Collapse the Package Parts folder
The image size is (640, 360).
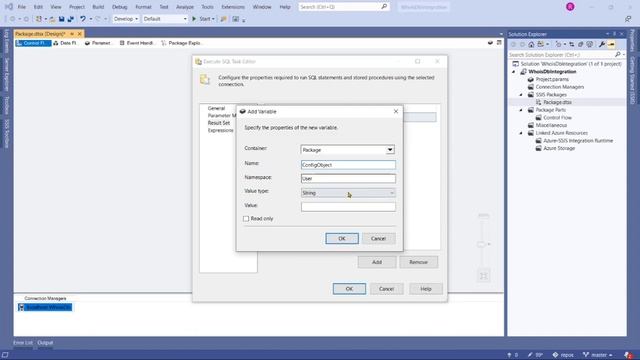pos(521,110)
